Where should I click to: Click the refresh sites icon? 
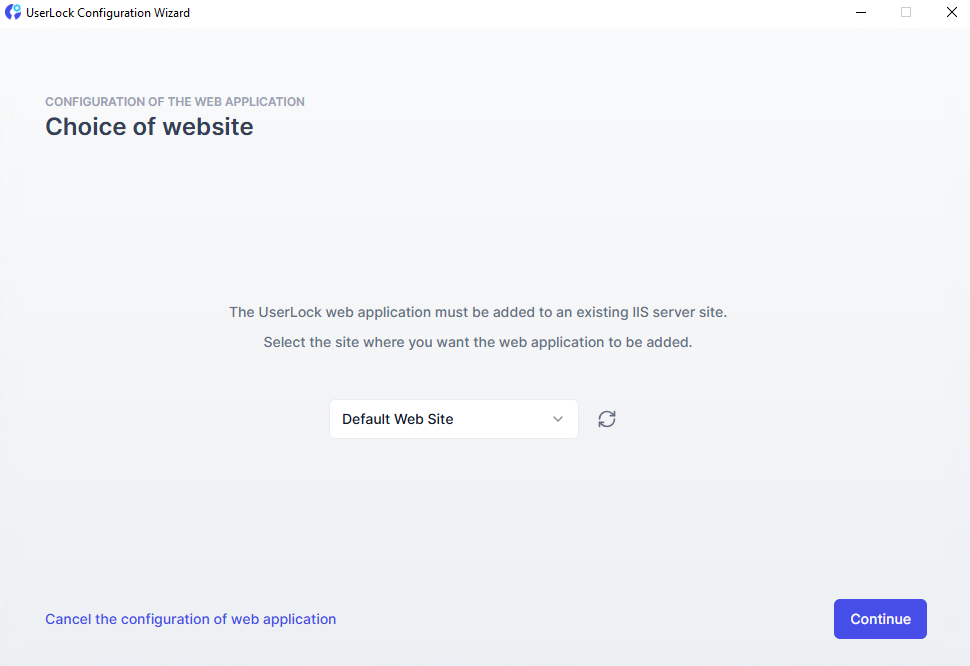click(606, 419)
